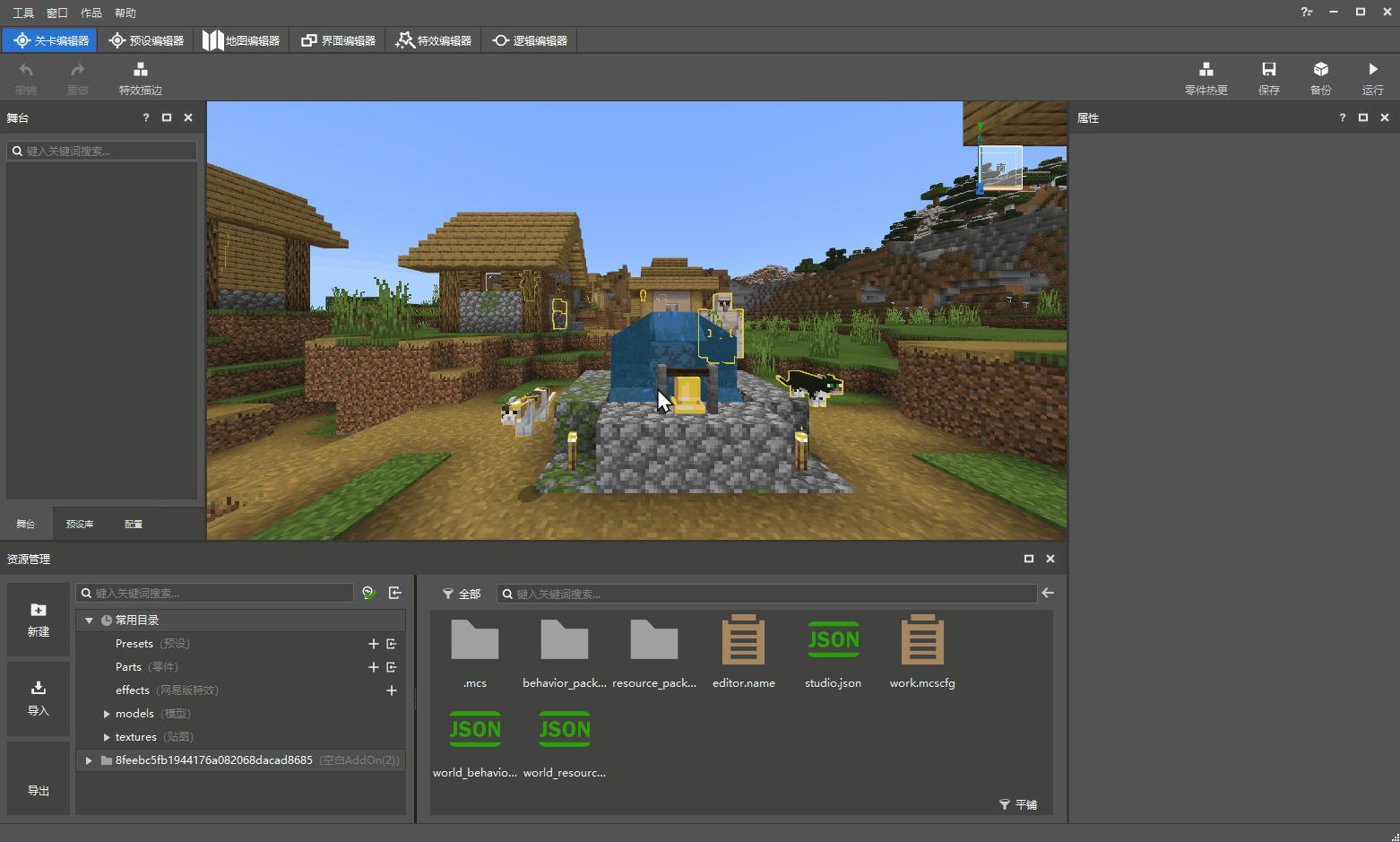Click the import icon on the Parts row
This screenshot has height=842, width=1400.
coord(392,667)
